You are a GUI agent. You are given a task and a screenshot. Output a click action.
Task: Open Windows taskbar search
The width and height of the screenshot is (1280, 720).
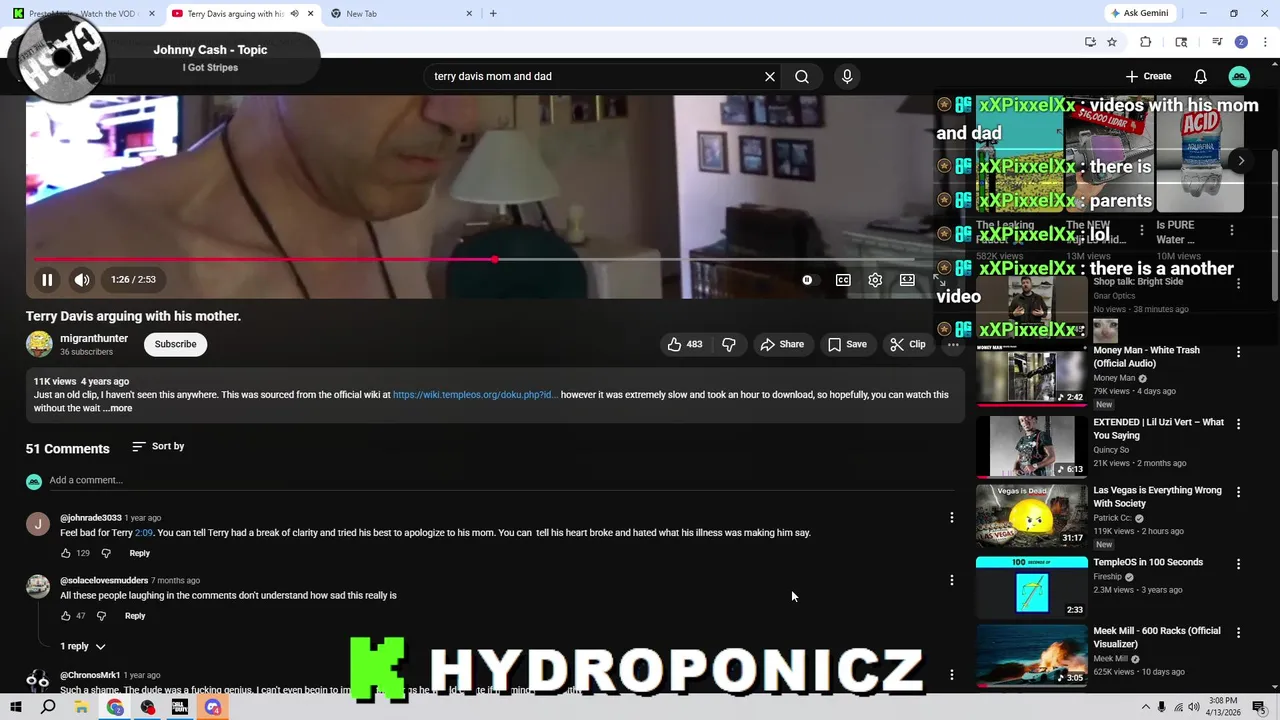pos(48,707)
